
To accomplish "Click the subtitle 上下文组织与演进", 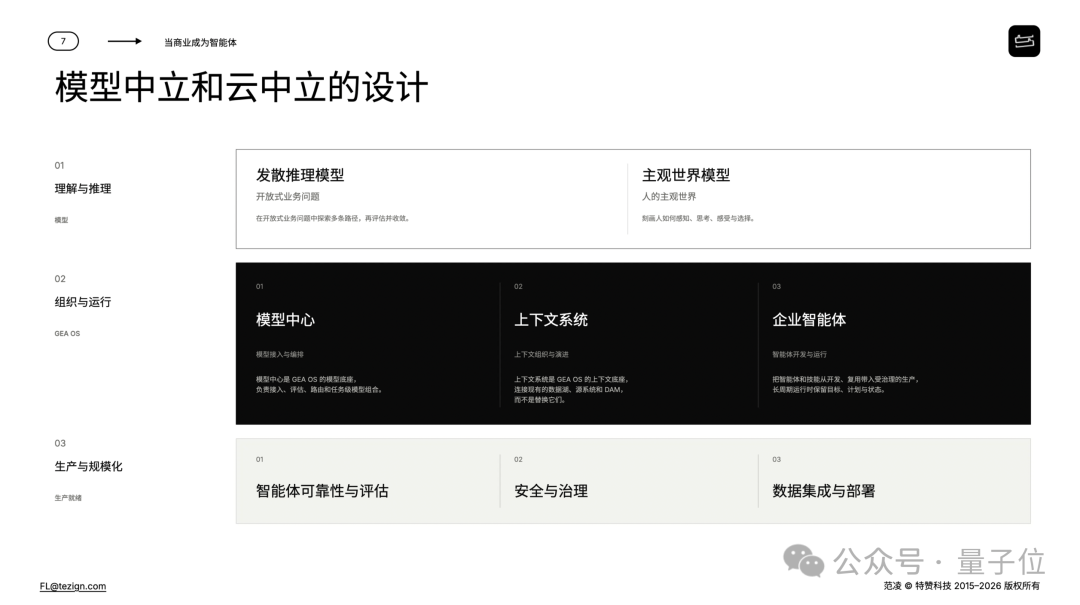I will coord(541,355).
